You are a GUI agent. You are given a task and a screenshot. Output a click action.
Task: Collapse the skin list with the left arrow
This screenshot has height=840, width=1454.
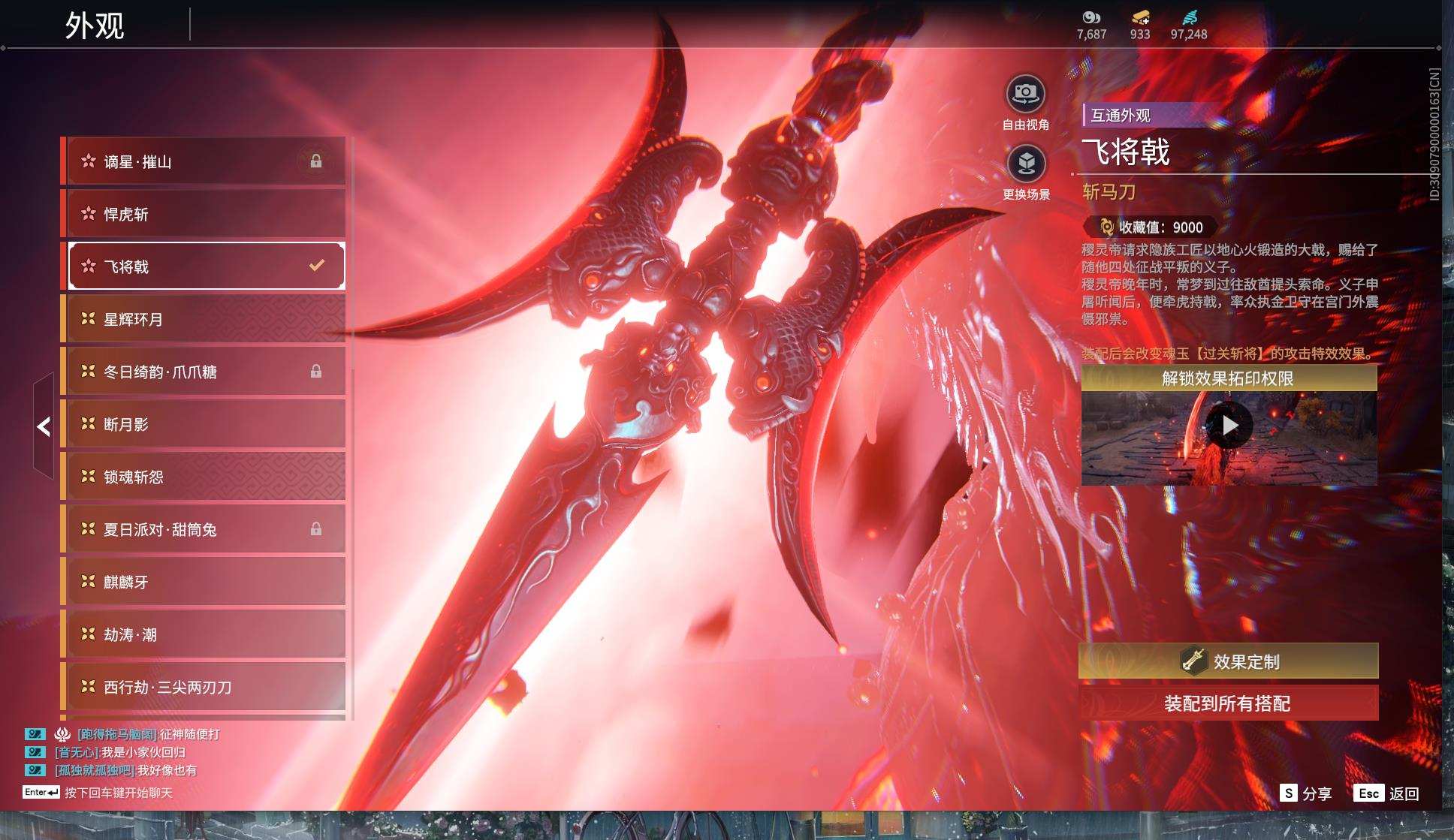[x=44, y=426]
